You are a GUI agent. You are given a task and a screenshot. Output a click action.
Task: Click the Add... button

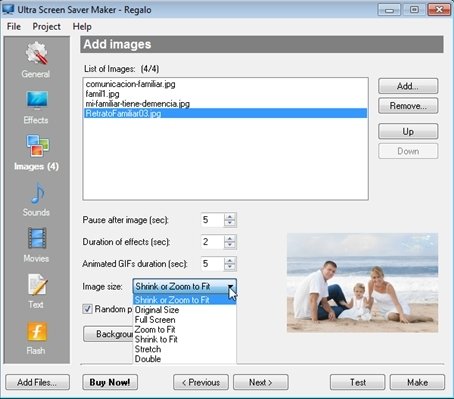pyautogui.click(x=408, y=86)
